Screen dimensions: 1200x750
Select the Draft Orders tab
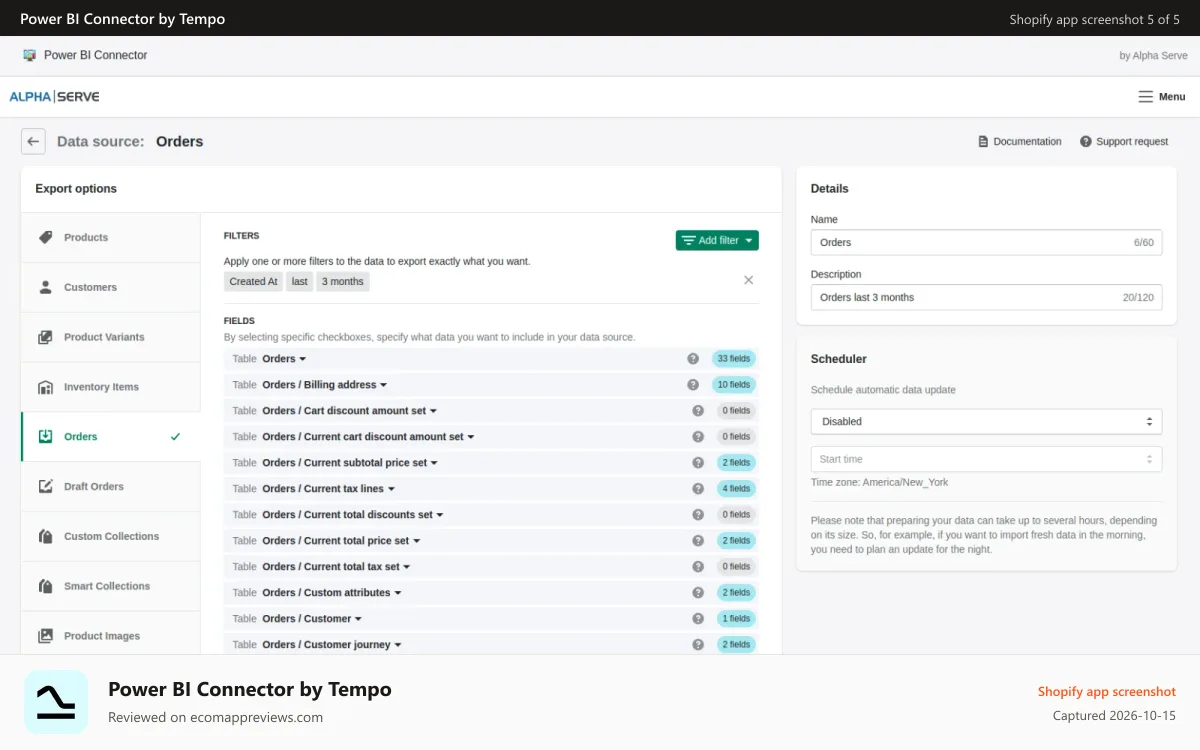pyautogui.click(x=110, y=487)
